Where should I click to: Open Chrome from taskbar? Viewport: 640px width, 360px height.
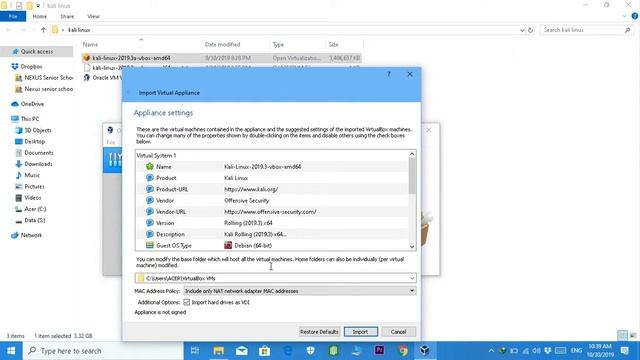(402, 351)
